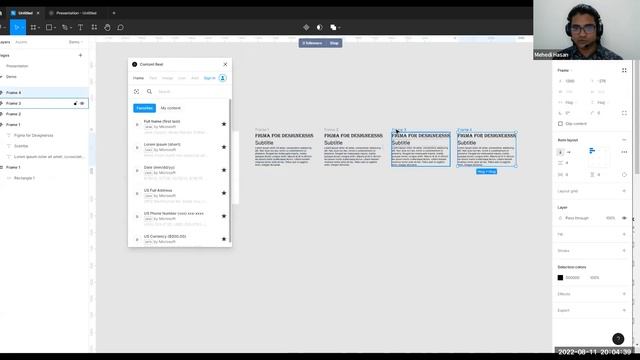Toggle layer visibility eye in Layer section
This screenshot has height=360, width=640.
click(x=624, y=218)
